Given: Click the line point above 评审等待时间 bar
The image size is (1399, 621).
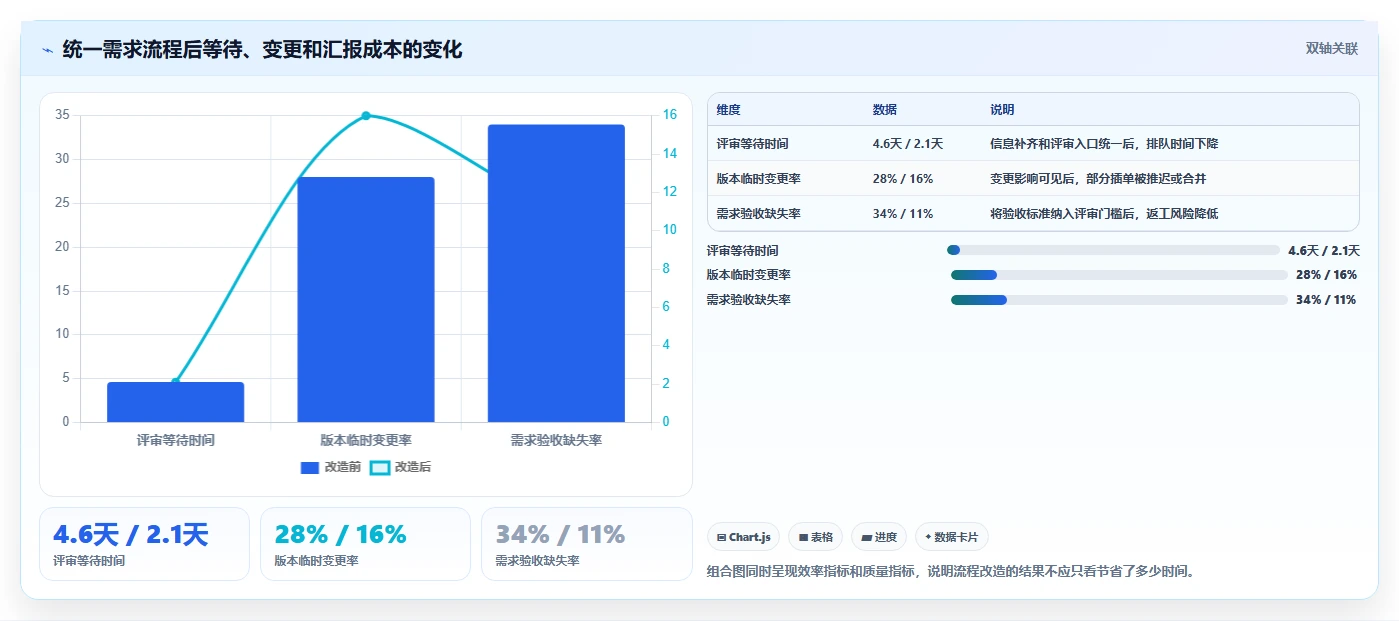Looking at the screenshot, I should (x=176, y=382).
